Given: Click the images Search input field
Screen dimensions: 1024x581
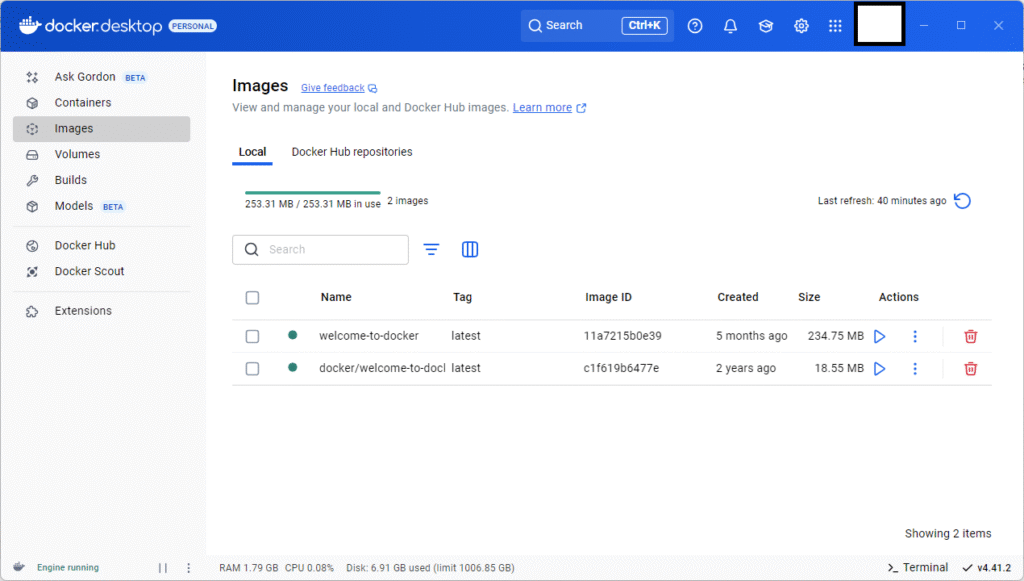Looking at the screenshot, I should 320,249.
